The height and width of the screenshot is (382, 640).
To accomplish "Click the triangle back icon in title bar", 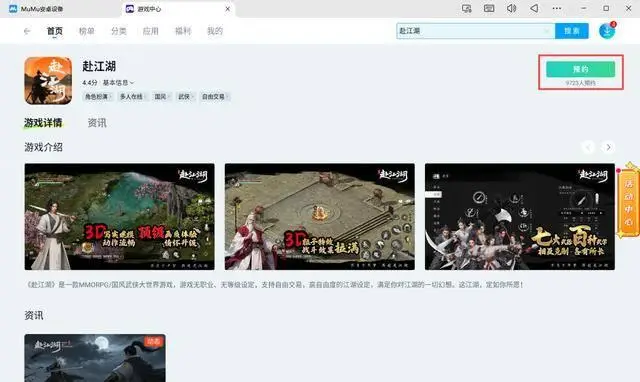I will click(534, 9).
